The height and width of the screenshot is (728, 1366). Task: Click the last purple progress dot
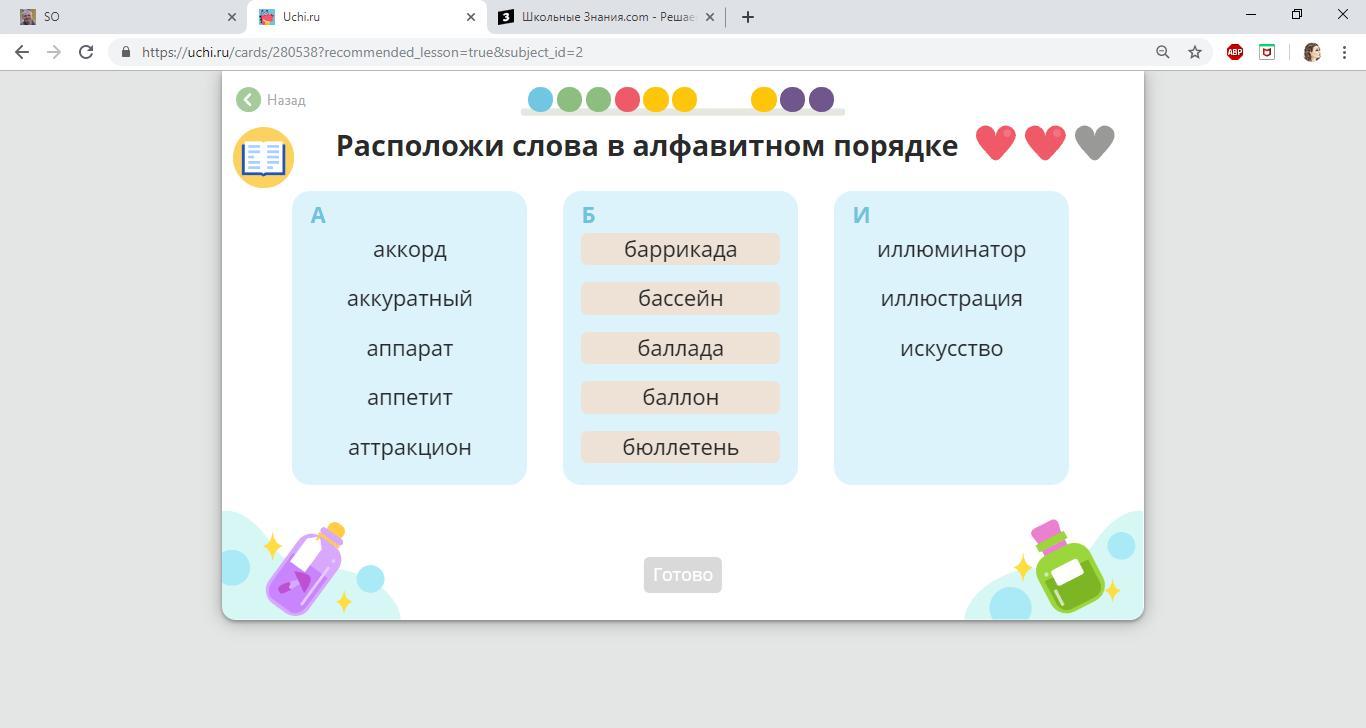pyautogui.click(x=821, y=99)
